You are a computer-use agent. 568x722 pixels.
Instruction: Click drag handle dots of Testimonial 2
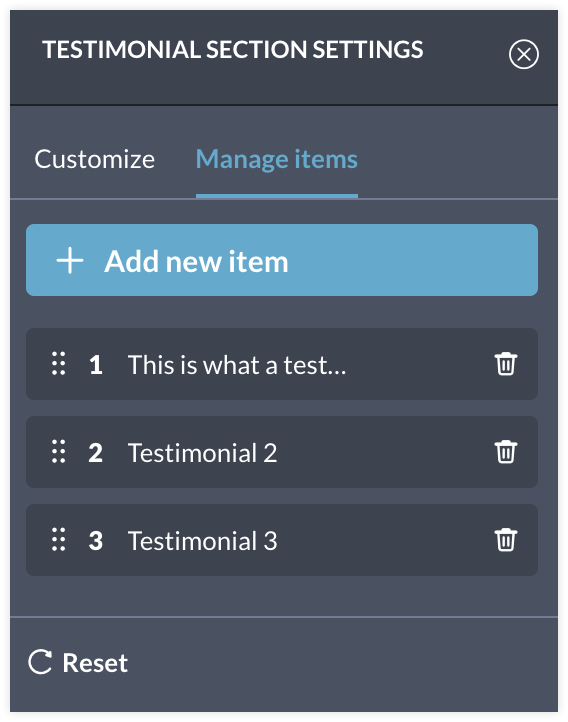click(58, 452)
